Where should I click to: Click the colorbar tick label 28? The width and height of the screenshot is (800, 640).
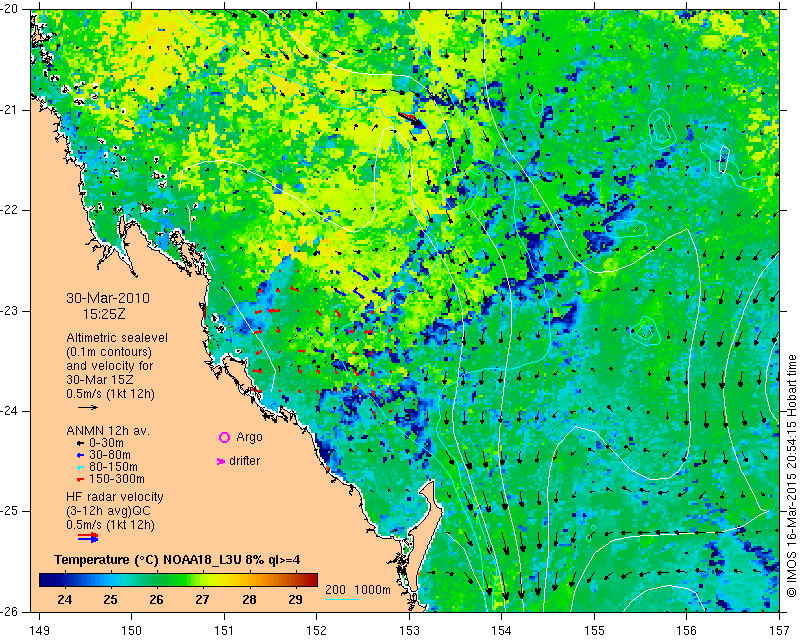coord(249,599)
